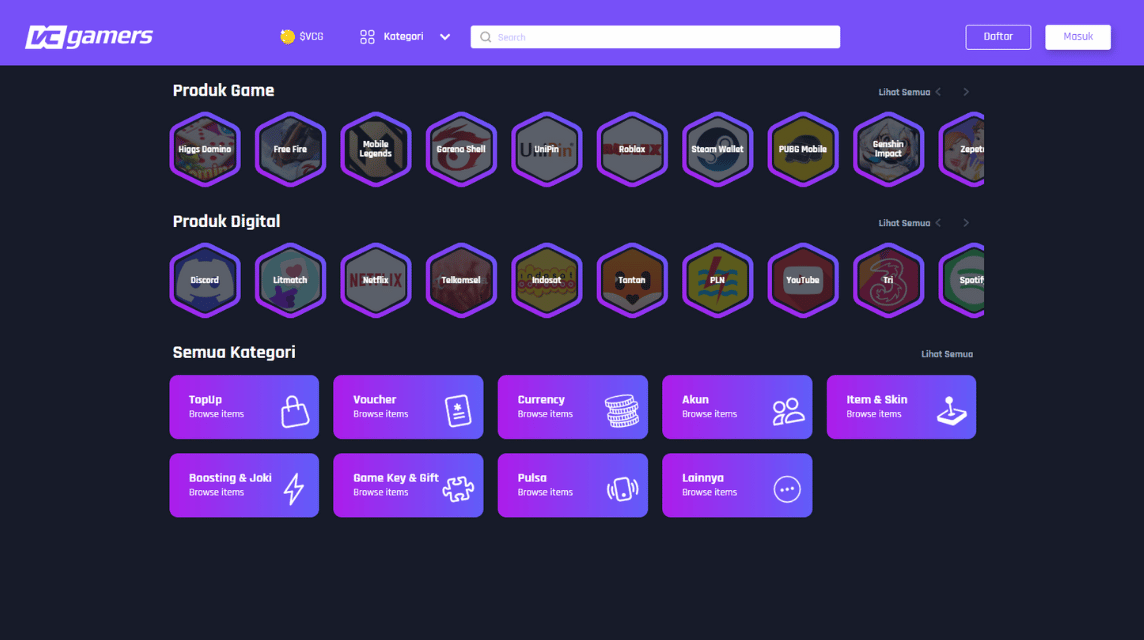Image resolution: width=1144 pixels, height=640 pixels.
Task: Browse the Akun category card
Action: point(737,407)
